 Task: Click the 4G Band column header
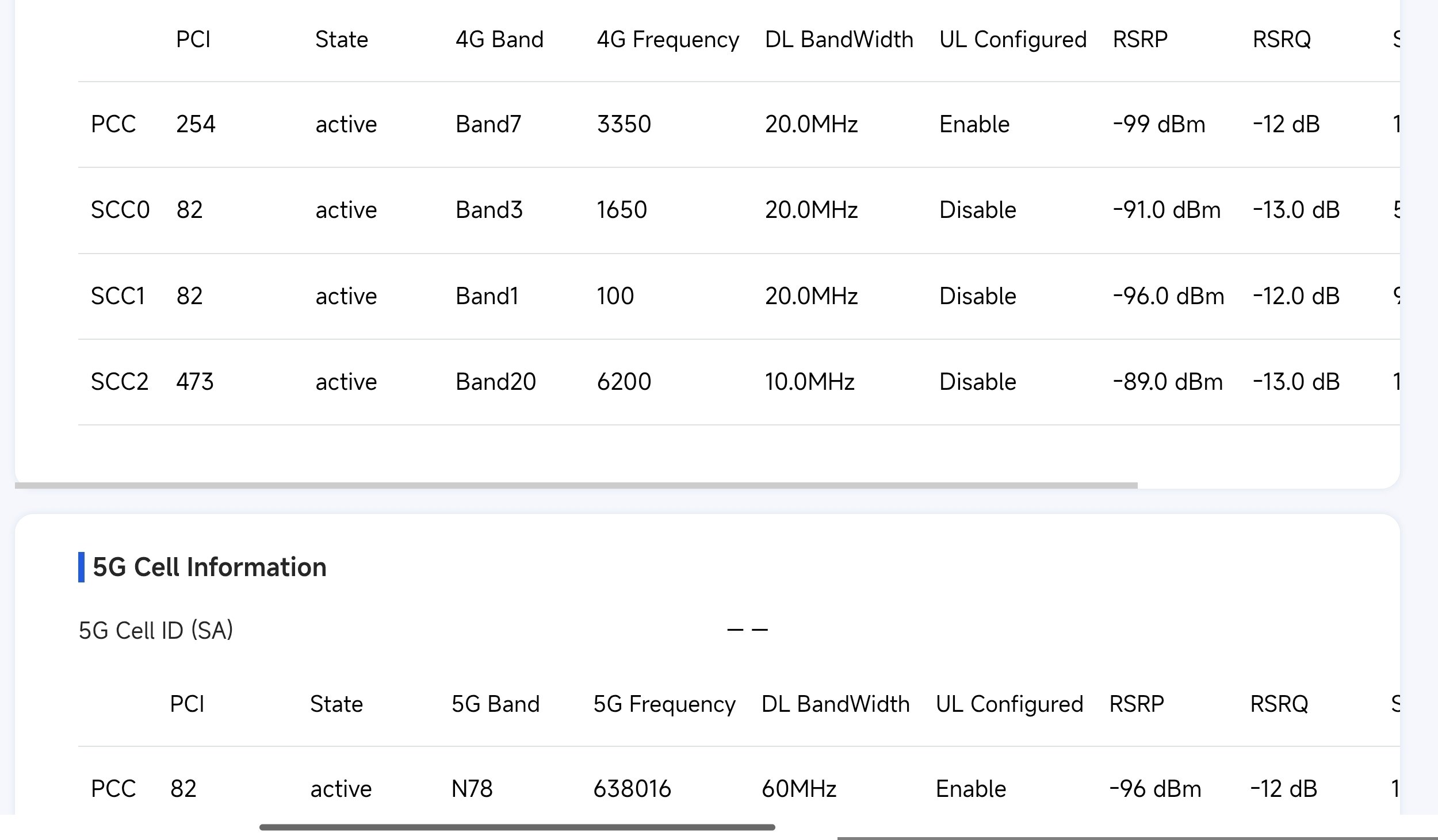pyautogui.click(x=499, y=40)
